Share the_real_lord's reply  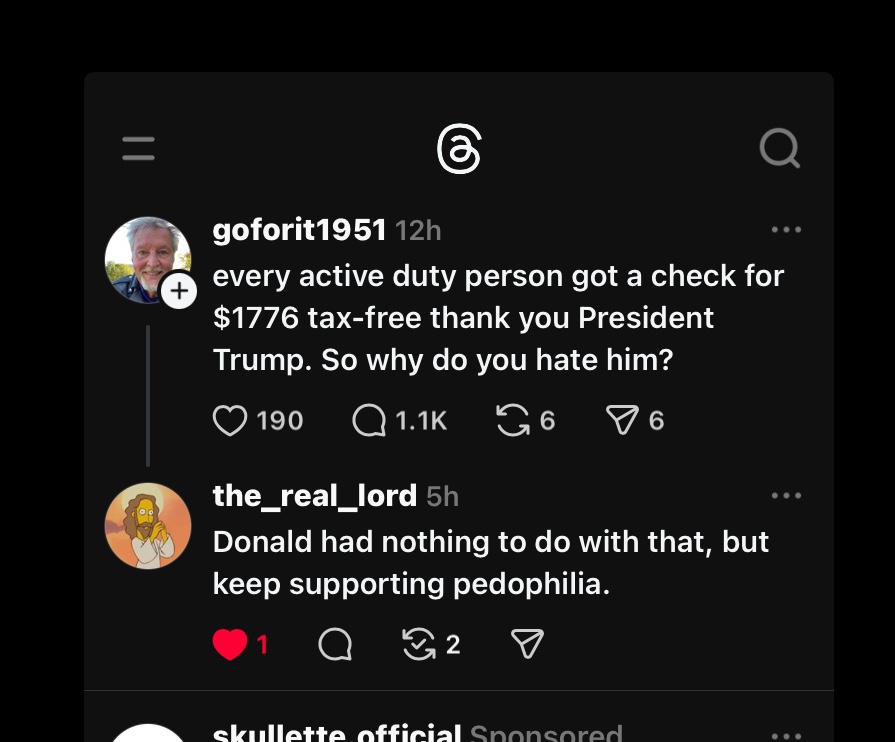click(x=527, y=645)
